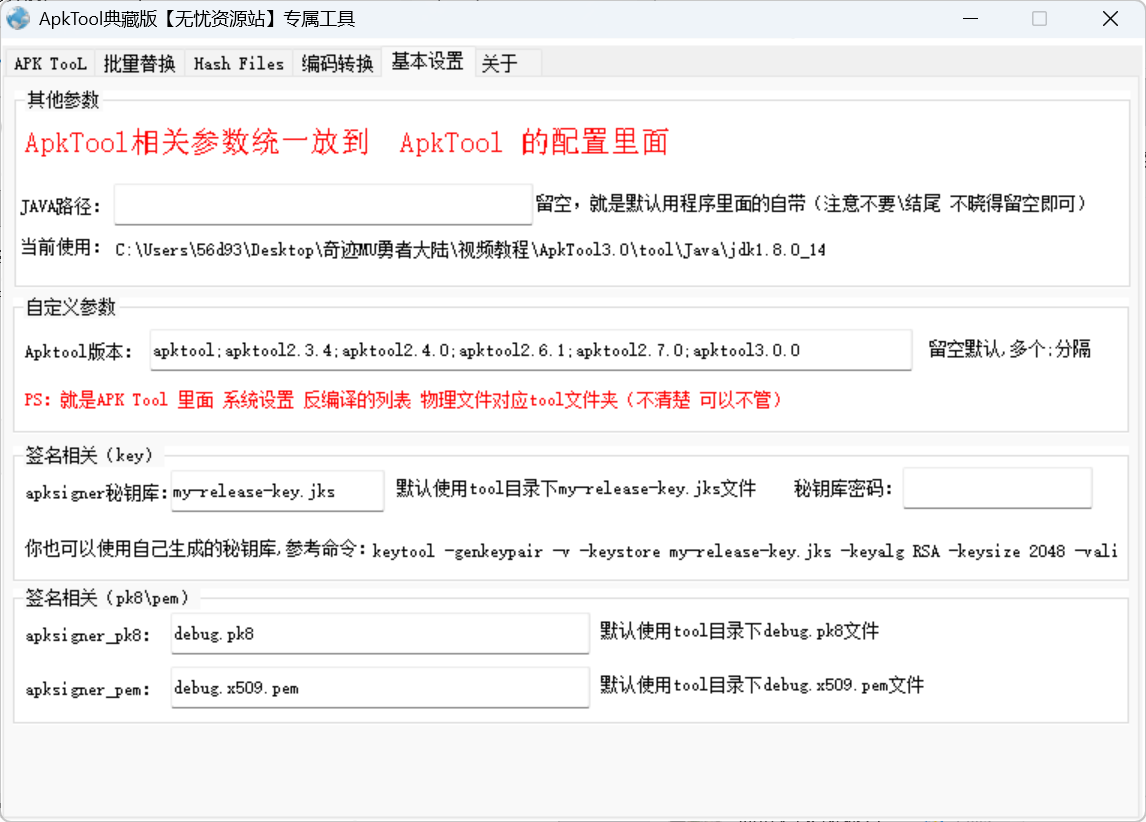1146x822 pixels.
Task: Click the 默认使用tool目录下my-release-key.jks文件 hint
Action: 576,488
